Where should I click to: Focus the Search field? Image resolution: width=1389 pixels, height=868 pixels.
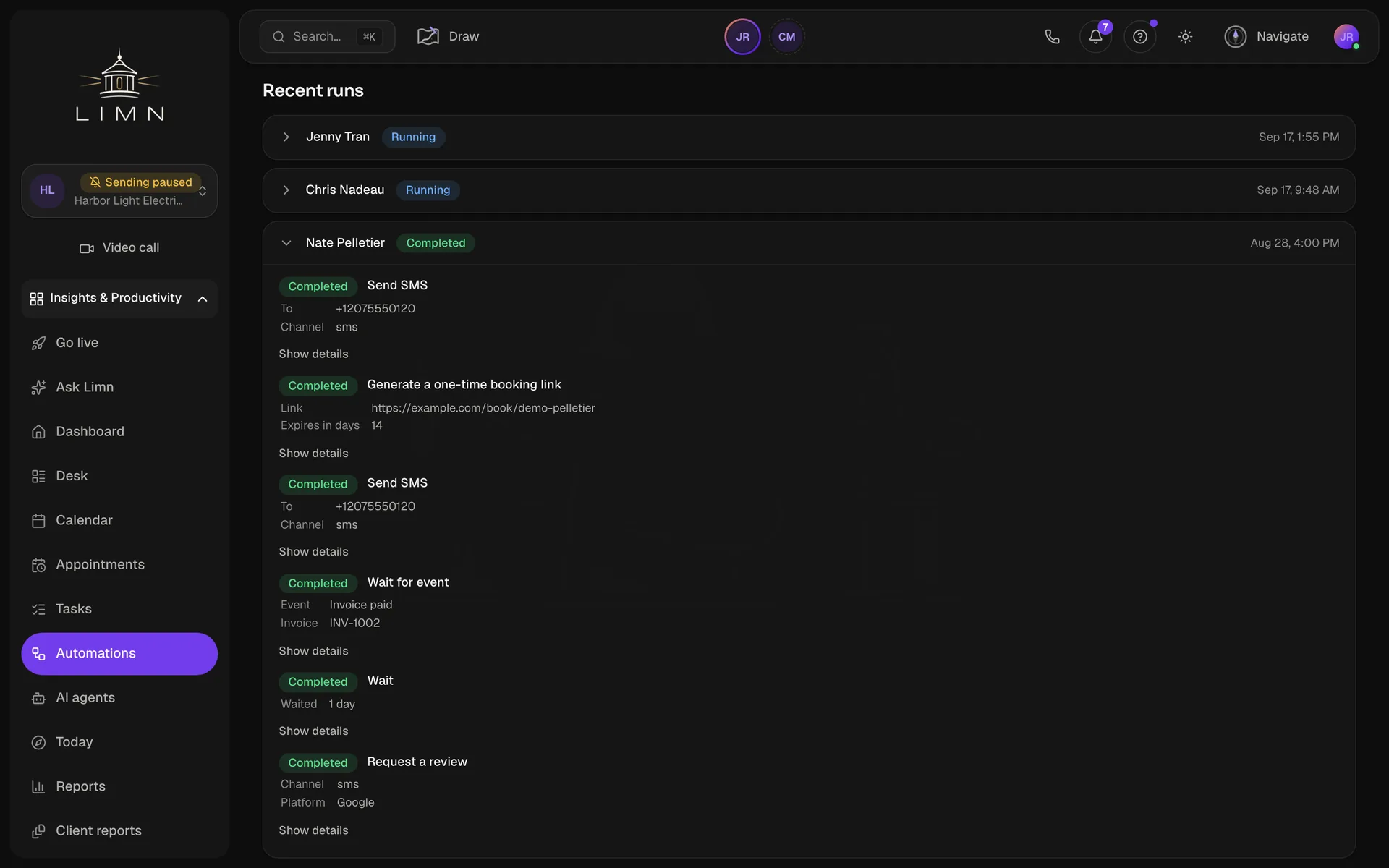[327, 36]
